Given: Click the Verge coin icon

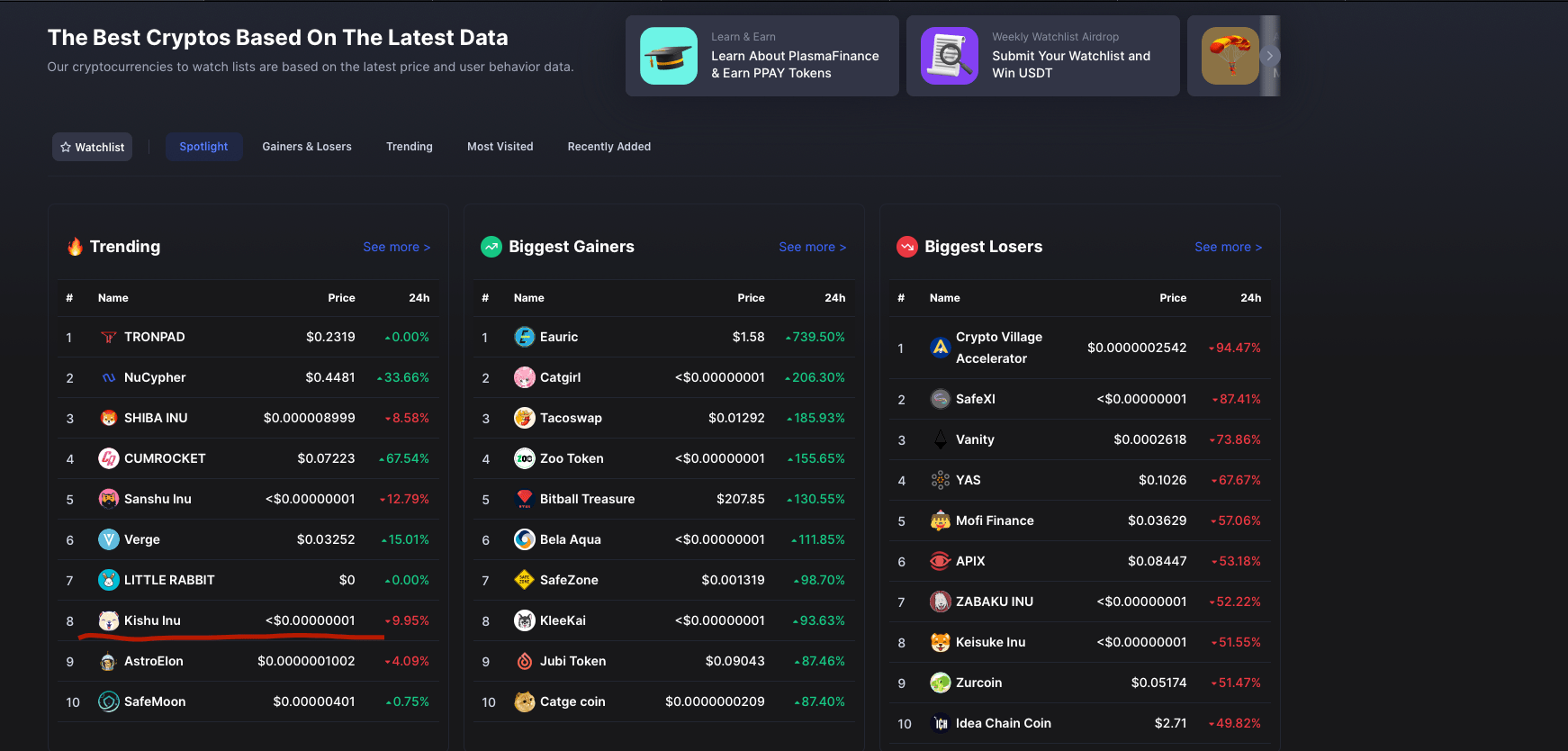Looking at the screenshot, I should 109,539.
